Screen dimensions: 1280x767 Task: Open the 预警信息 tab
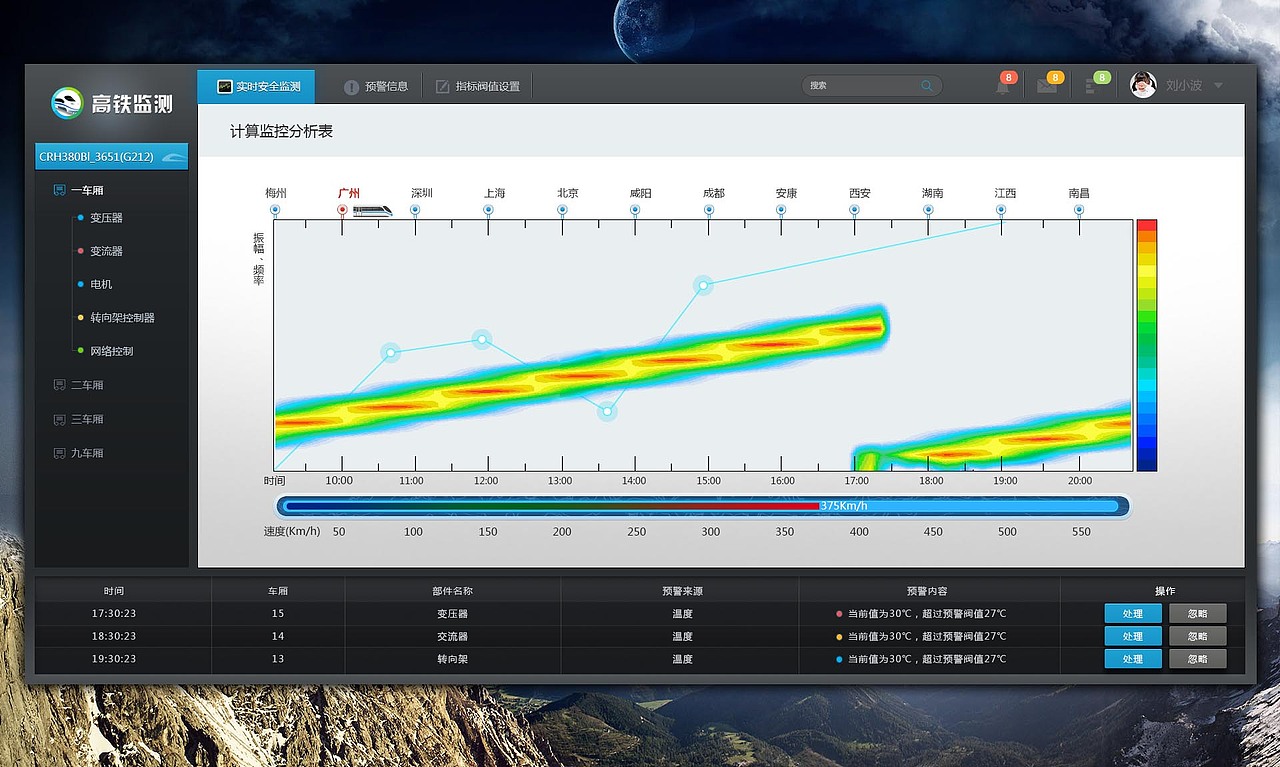(x=376, y=86)
